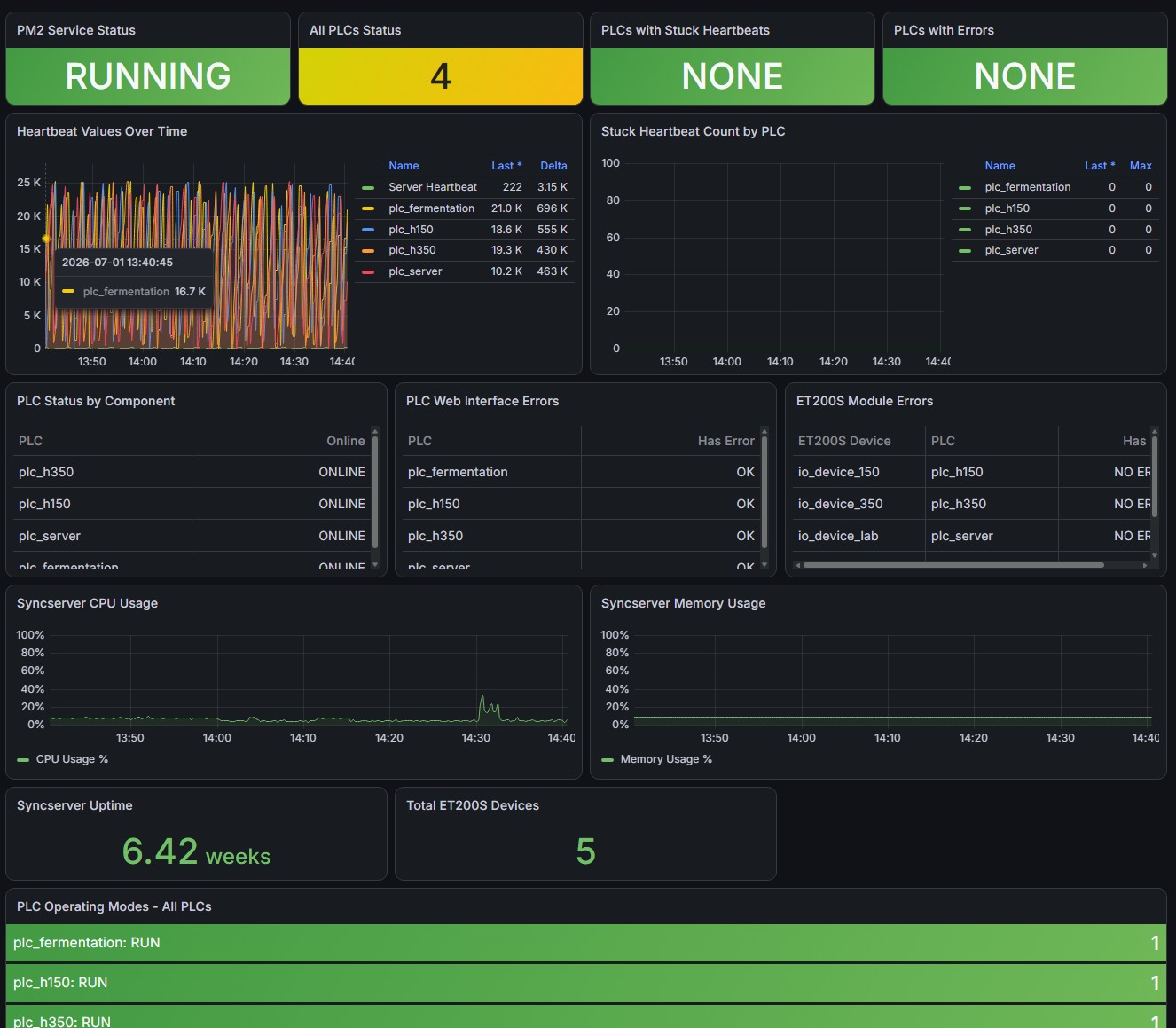
Task: Click green Server Heartbeat legend color swatch
Action: 368,187
